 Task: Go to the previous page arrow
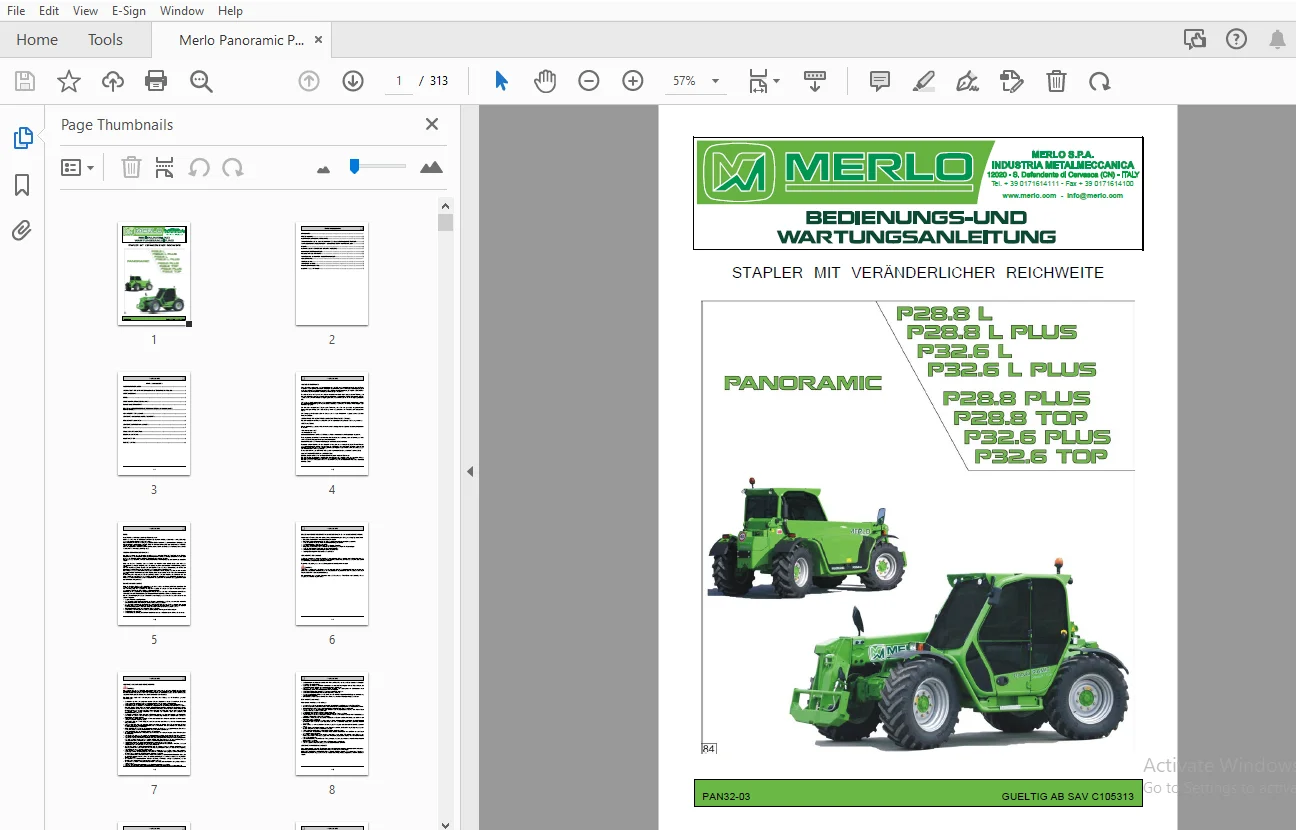click(309, 81)
